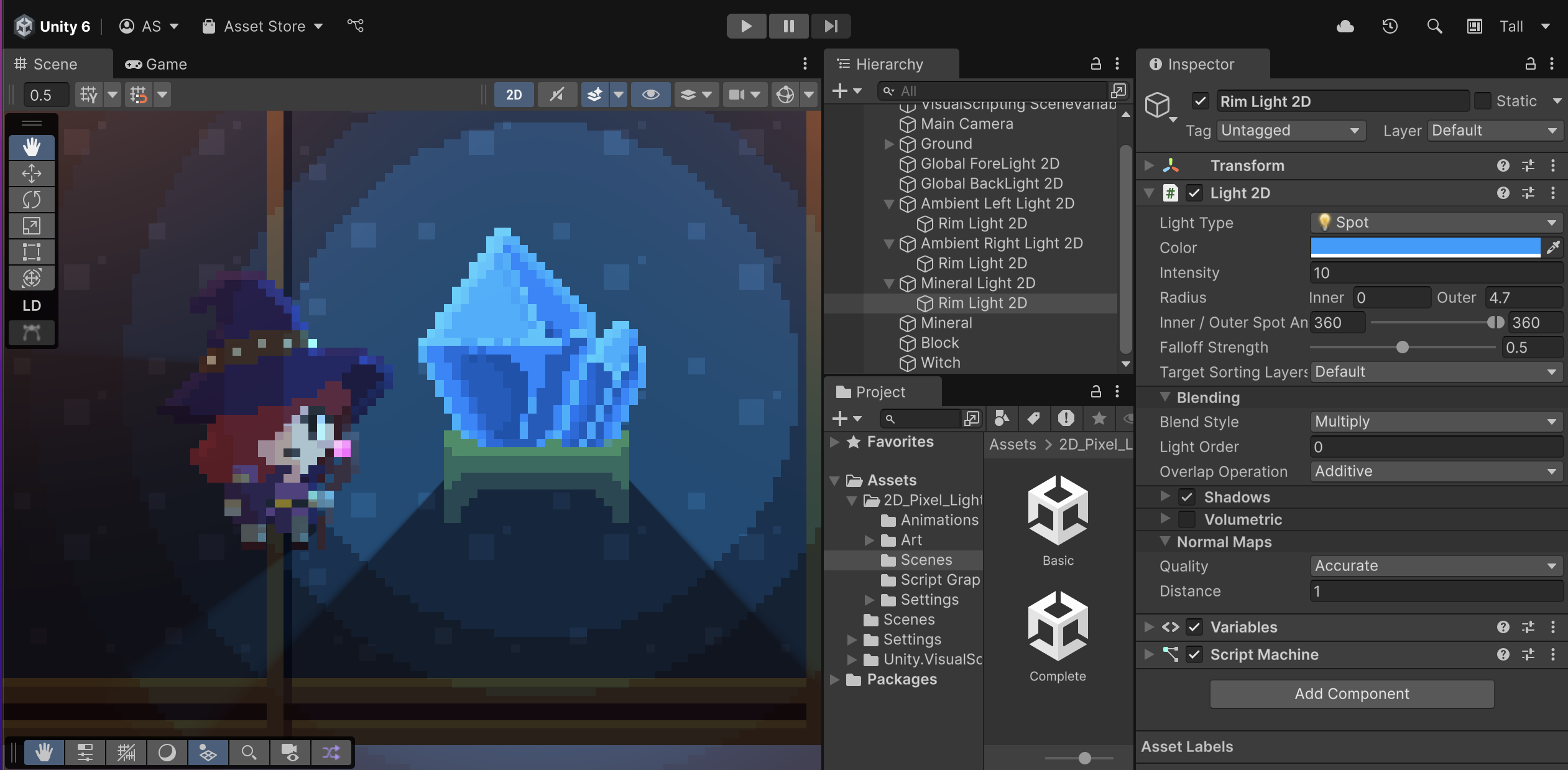Open the Undo History icon
Screen dimensions: 1568x770
coord(1390,26)
